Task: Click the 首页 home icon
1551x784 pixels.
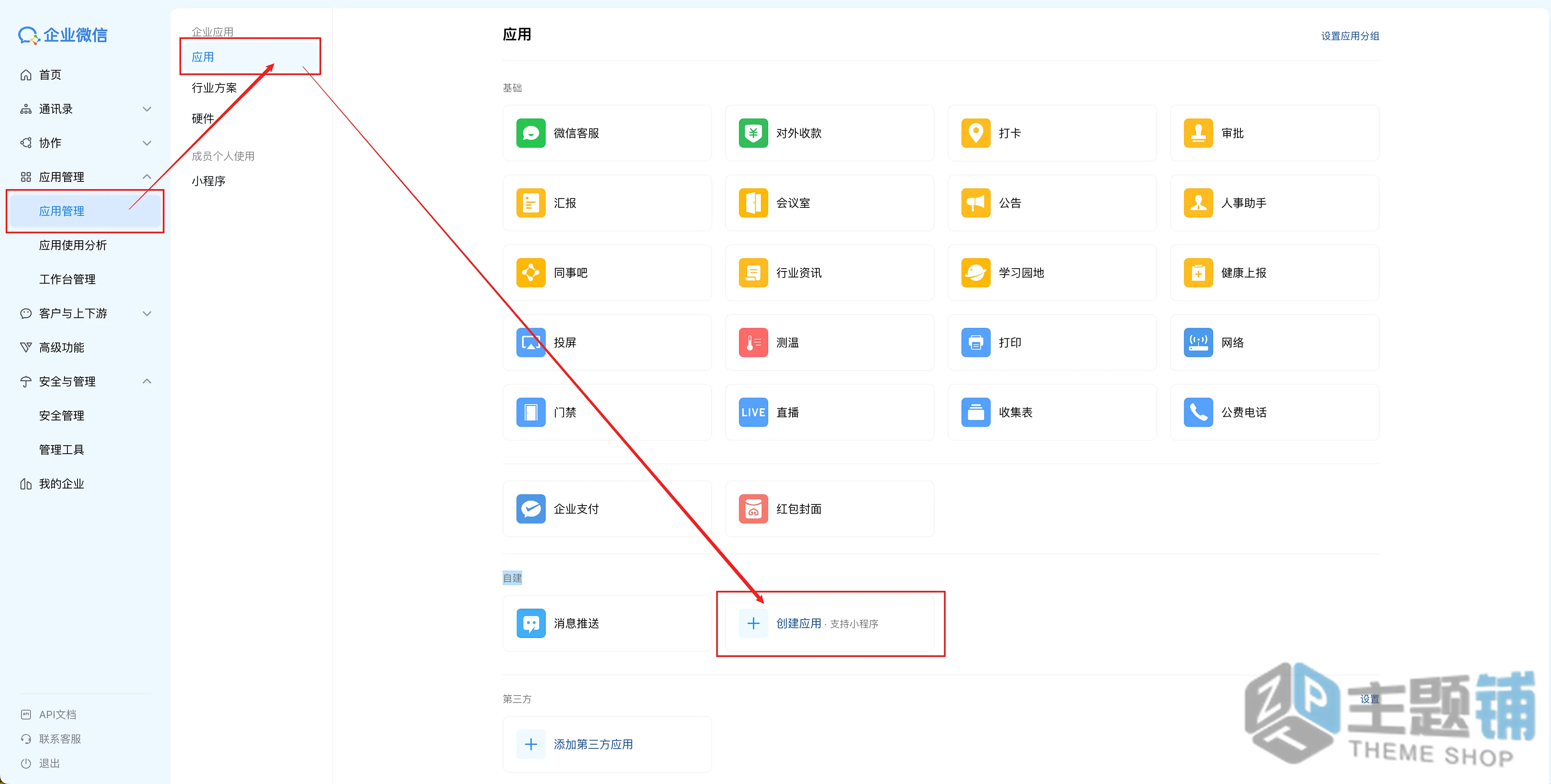Action: pos(26,75)
